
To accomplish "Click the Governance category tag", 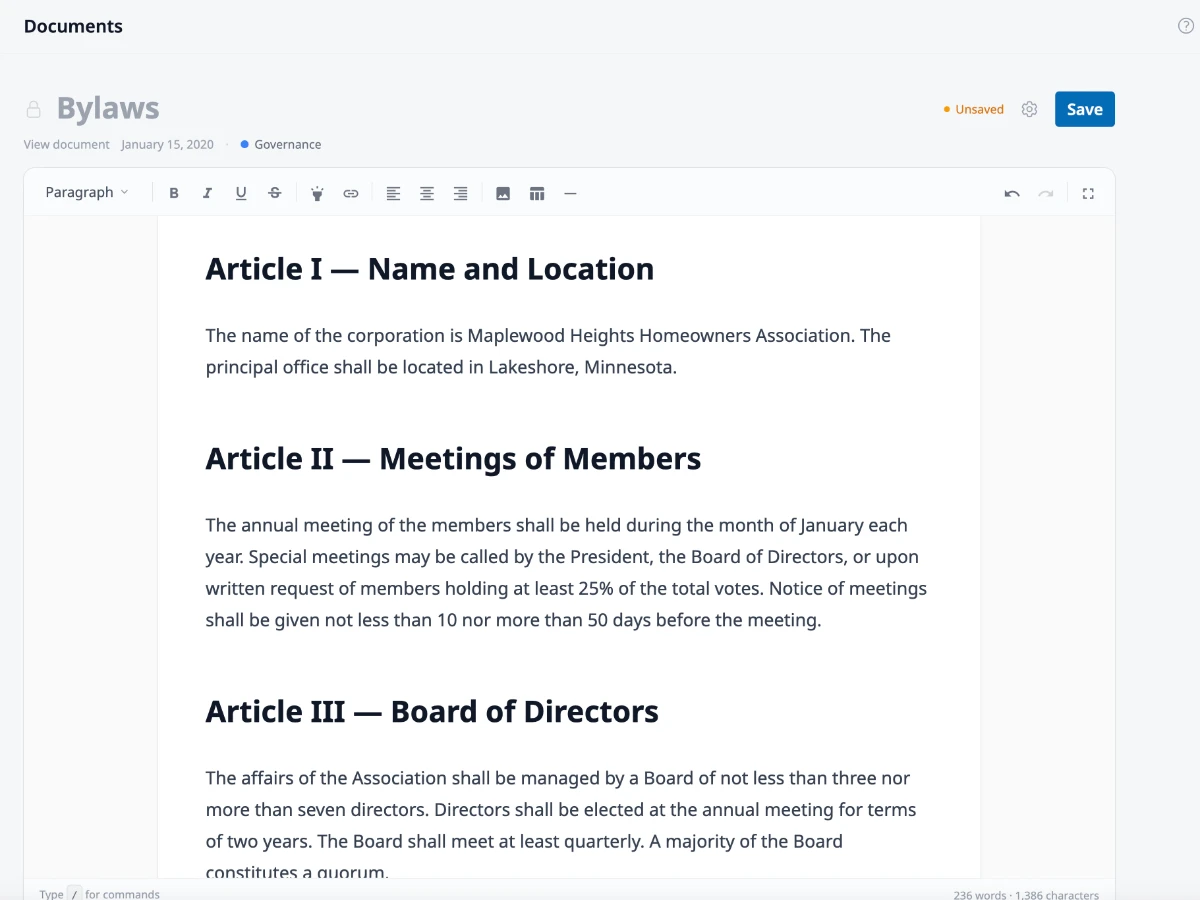I will tap(281, 144).
